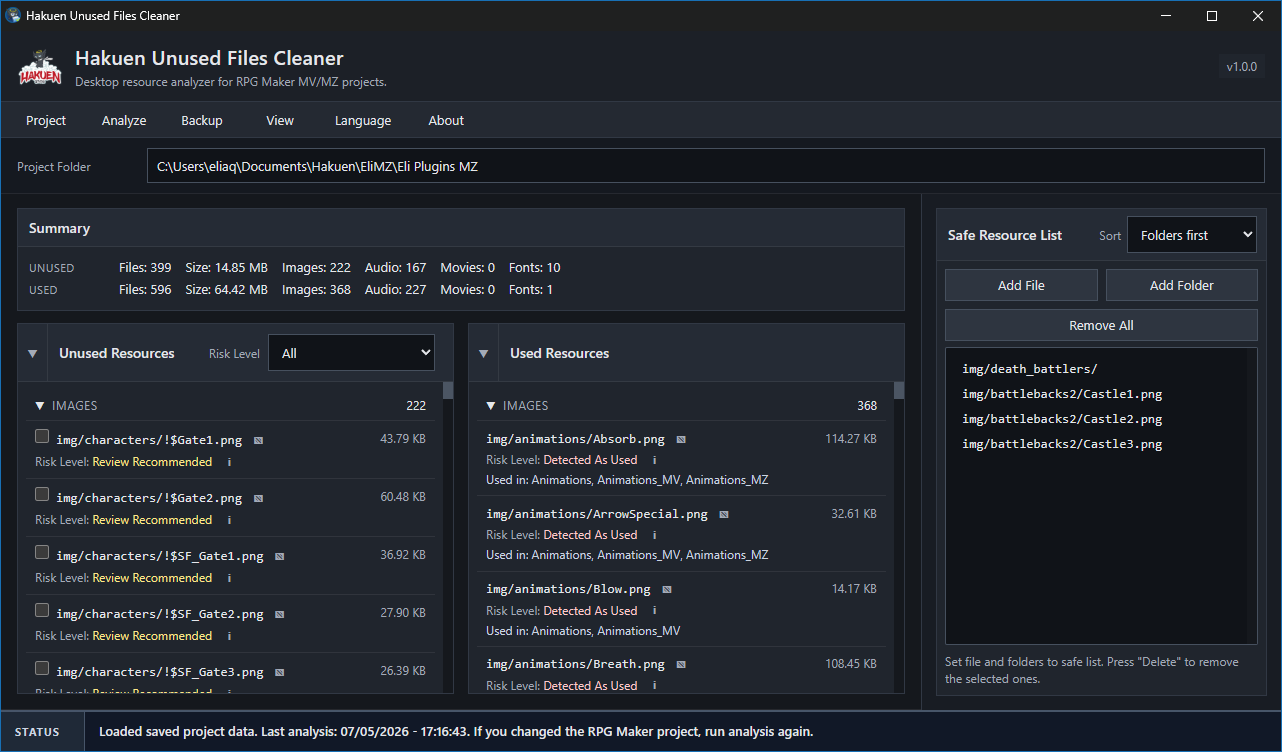The width and height of the screenshot is (1282, 752).
Task: Collapse the IMAGES group in Used Resources
Action: click(491, 406)
